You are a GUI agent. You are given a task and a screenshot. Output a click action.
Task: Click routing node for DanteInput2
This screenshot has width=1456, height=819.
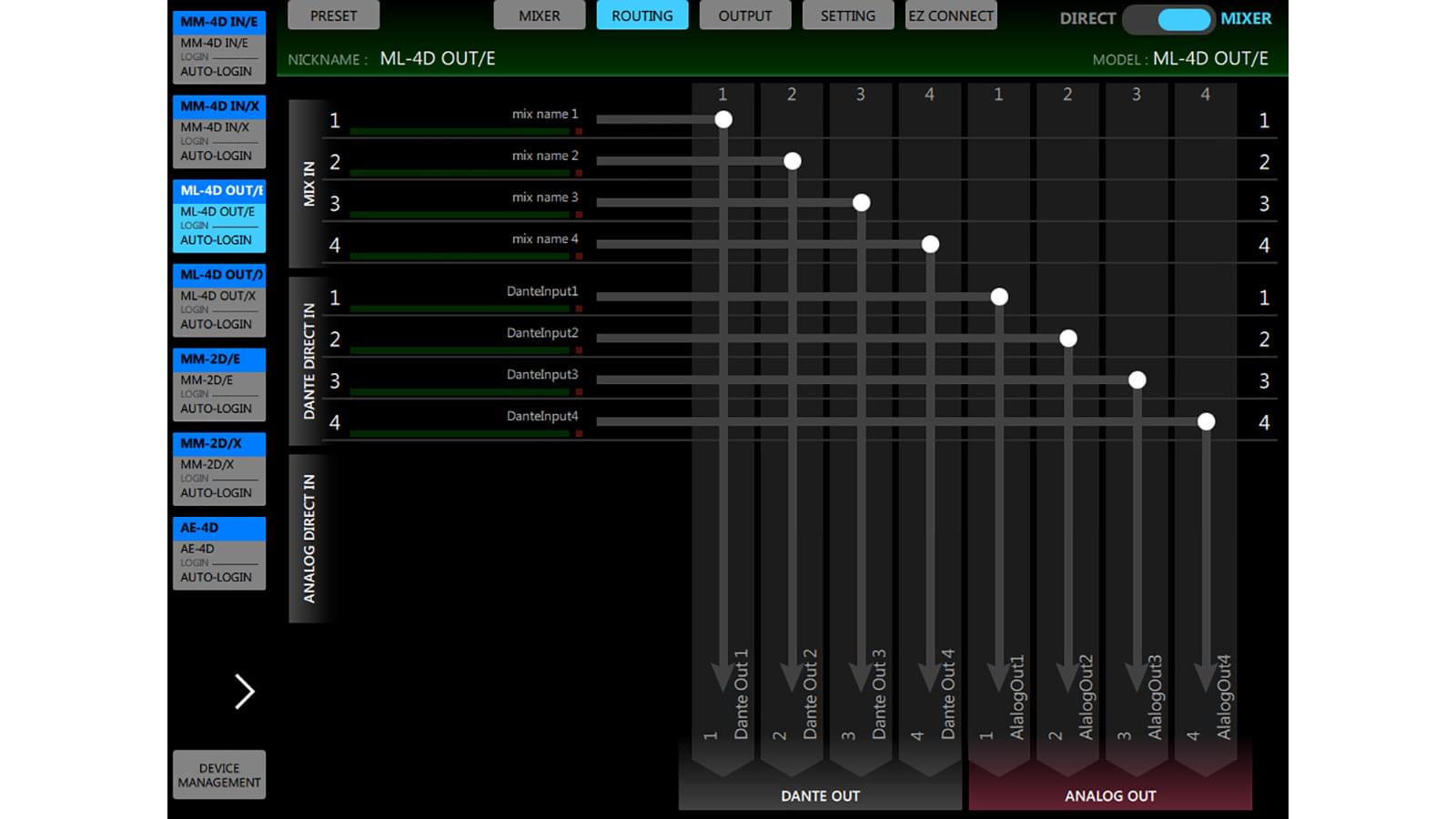point(1068,339)
